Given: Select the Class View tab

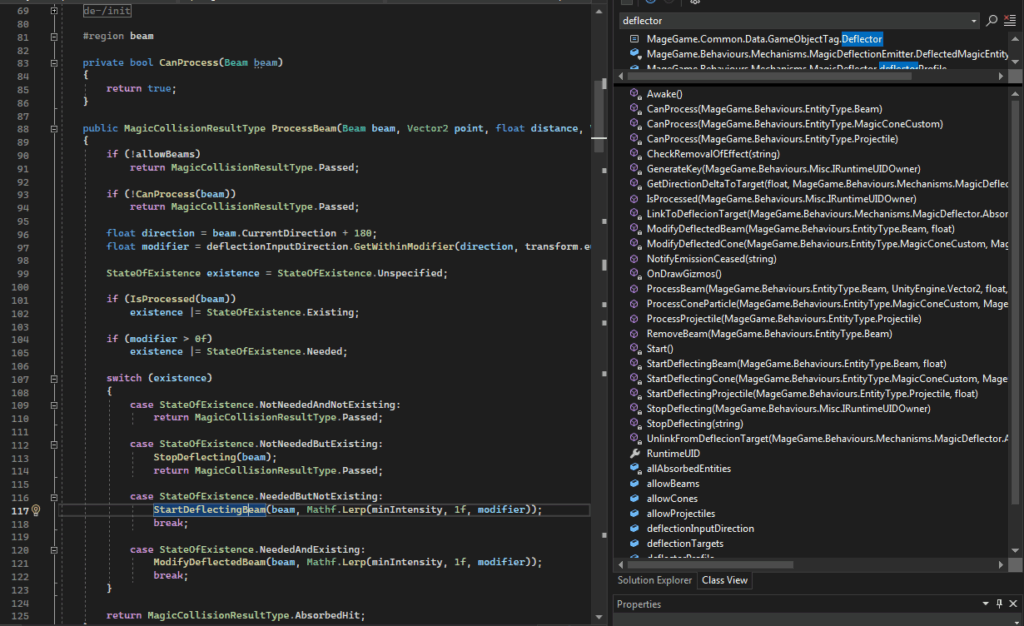Looking at the screenshot, I should pos(726,580).
